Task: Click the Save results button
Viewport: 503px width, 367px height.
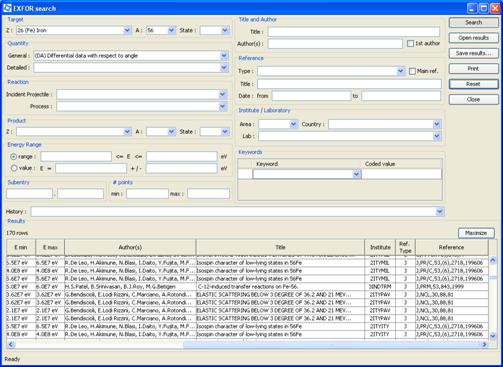Action: [474, 53]
